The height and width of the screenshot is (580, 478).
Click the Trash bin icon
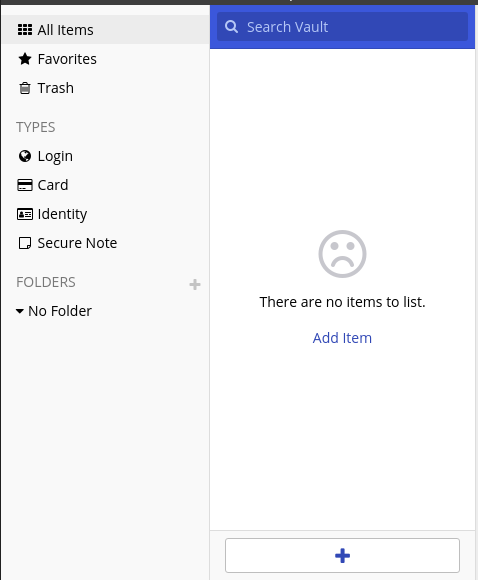coord(25,88)
